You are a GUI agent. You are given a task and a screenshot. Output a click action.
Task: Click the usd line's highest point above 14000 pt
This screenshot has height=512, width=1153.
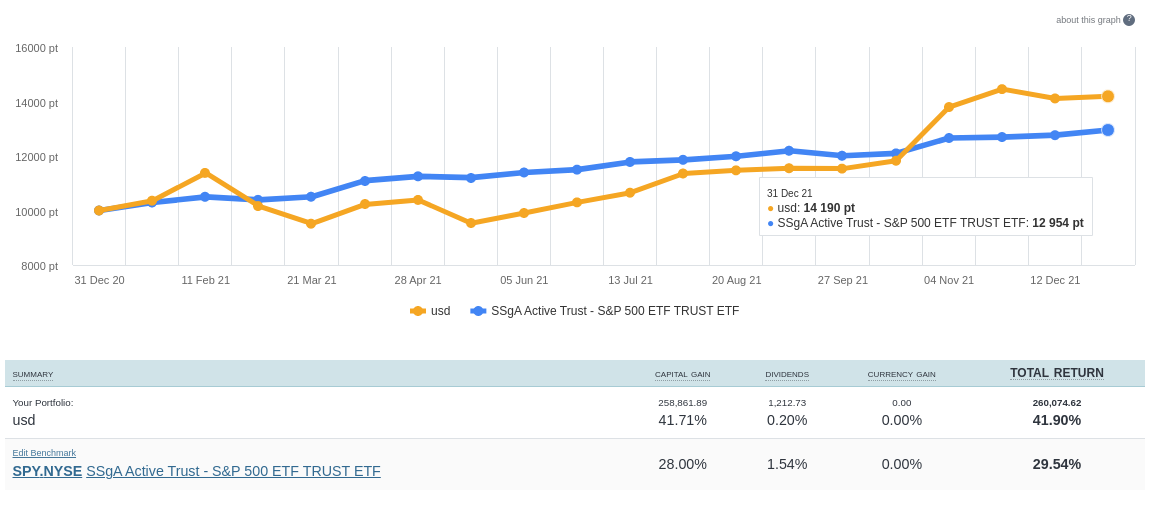[1002, 89]
